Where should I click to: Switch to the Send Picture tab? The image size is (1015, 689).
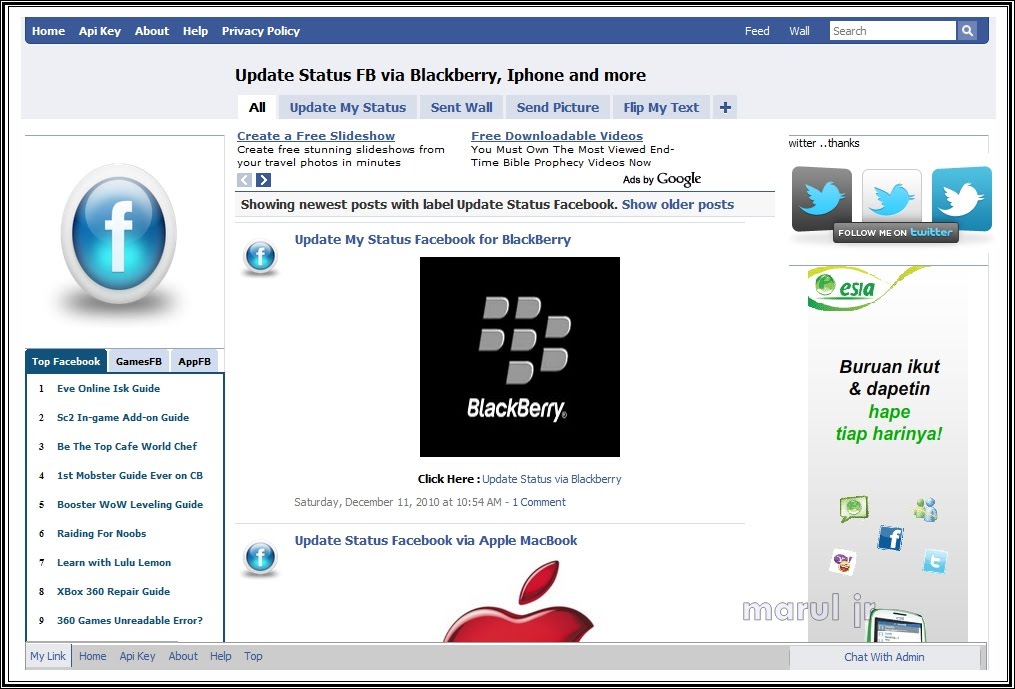coord(558,107)
